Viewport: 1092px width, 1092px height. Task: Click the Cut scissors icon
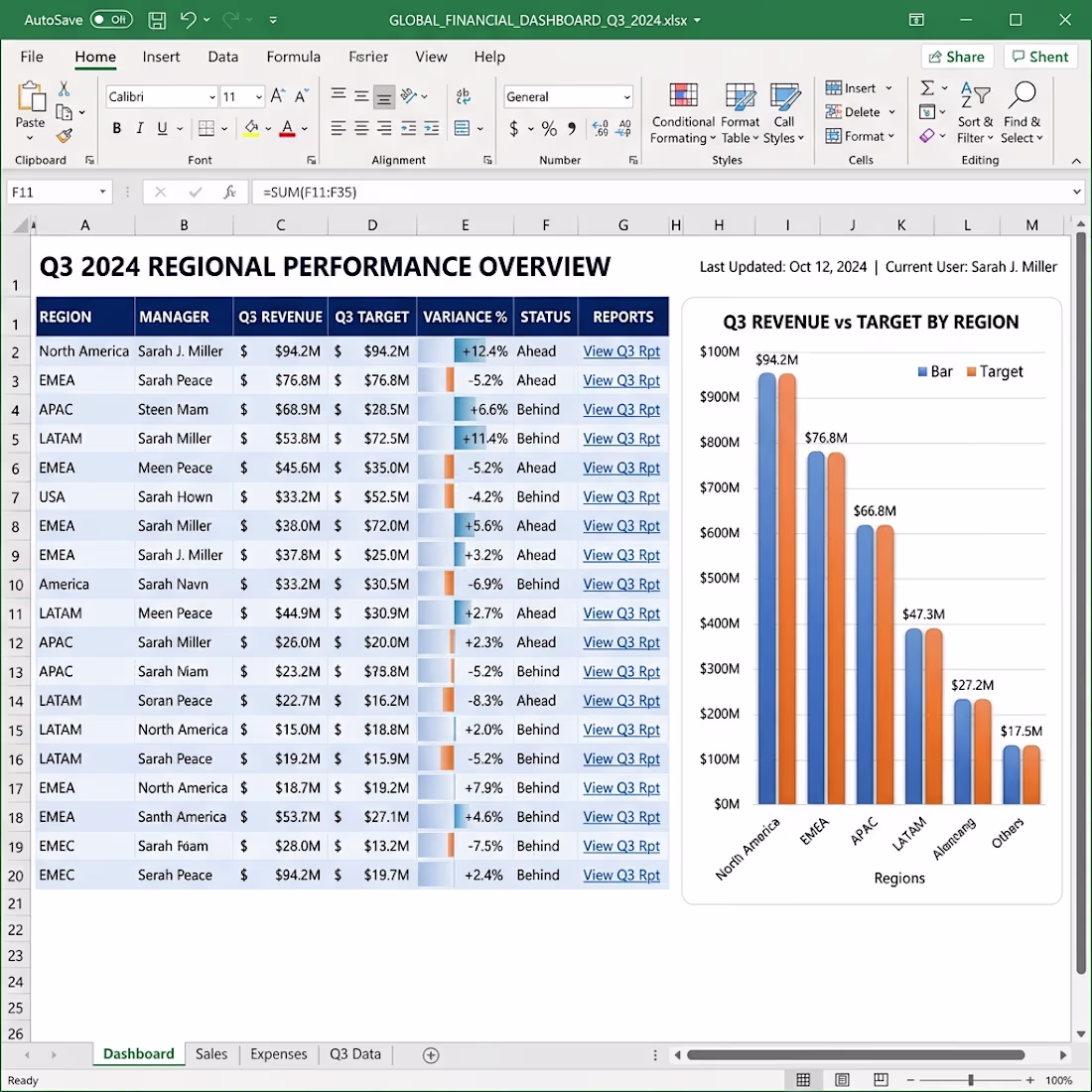(x=65, y=88)
